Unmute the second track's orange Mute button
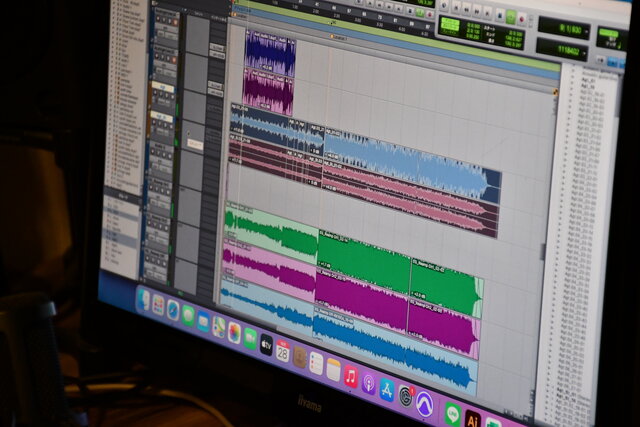The width and height of the screenshot is (640, 427). pos(174,59)
